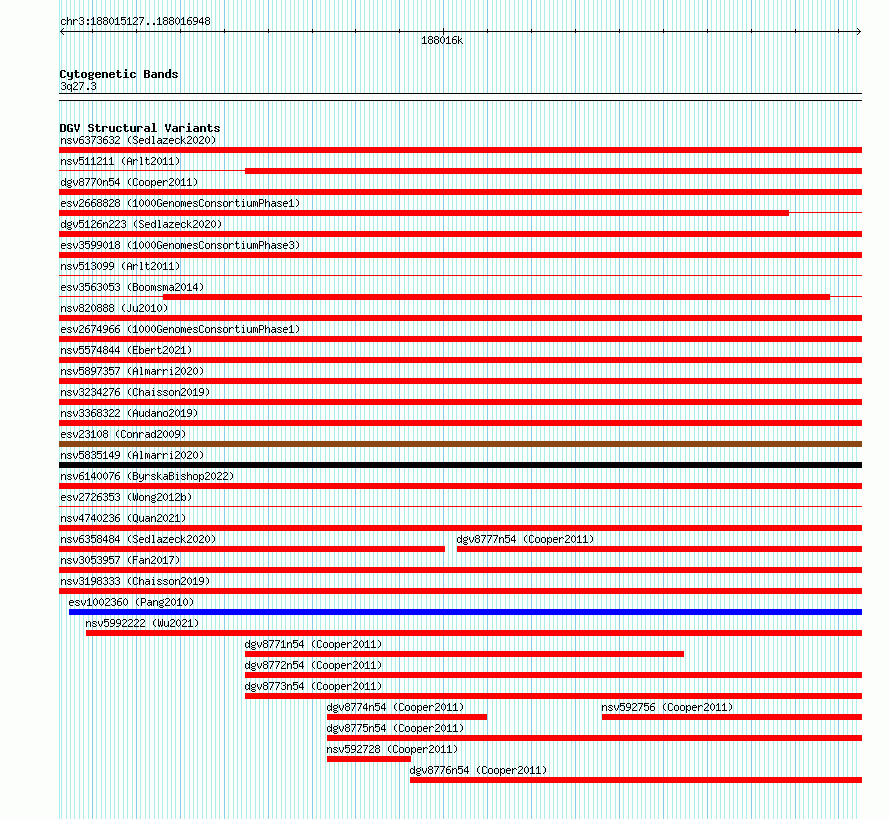Open dgv8774n54 (Cooper2011) label

pyautogui.click(x=395, y=707)
